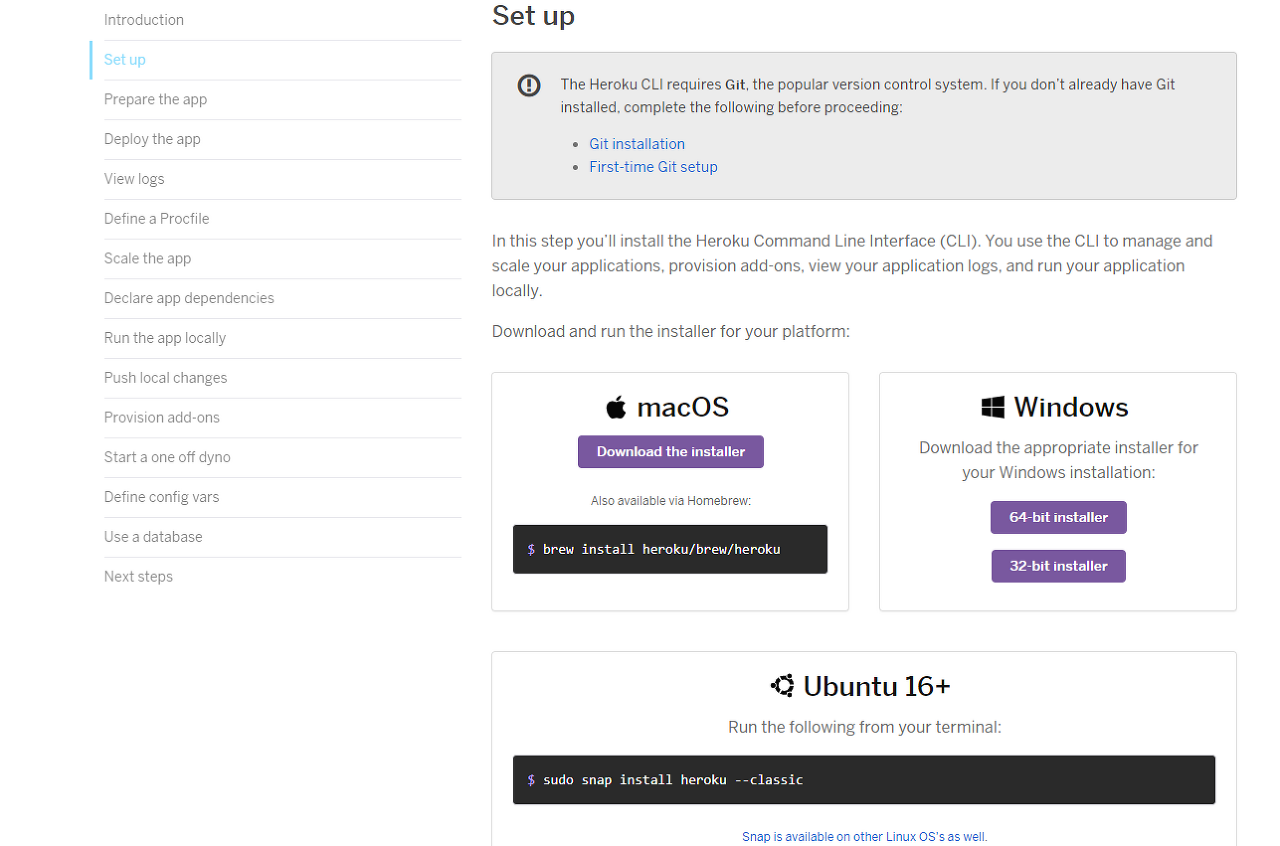Click 'Also available via Homebrew:' text
The width and height of the screenshot is (1280, 846).
(x=671, y=501)
